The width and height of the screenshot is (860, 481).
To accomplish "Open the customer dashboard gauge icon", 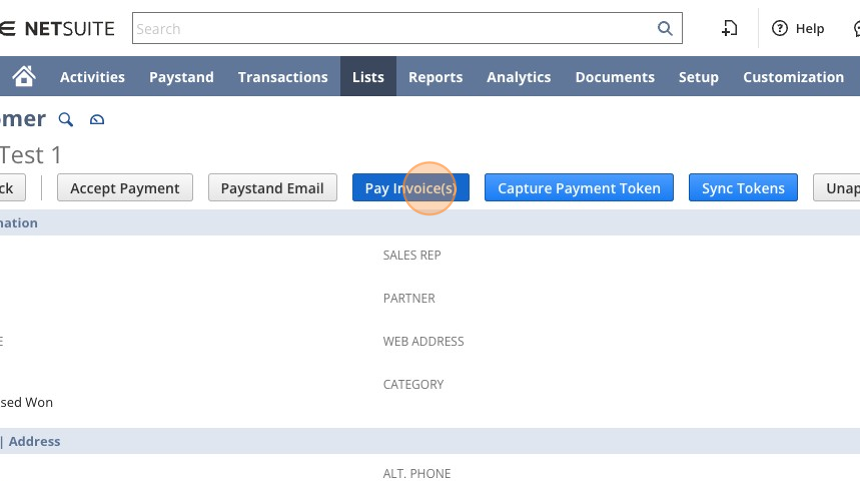I will [97, 120].
